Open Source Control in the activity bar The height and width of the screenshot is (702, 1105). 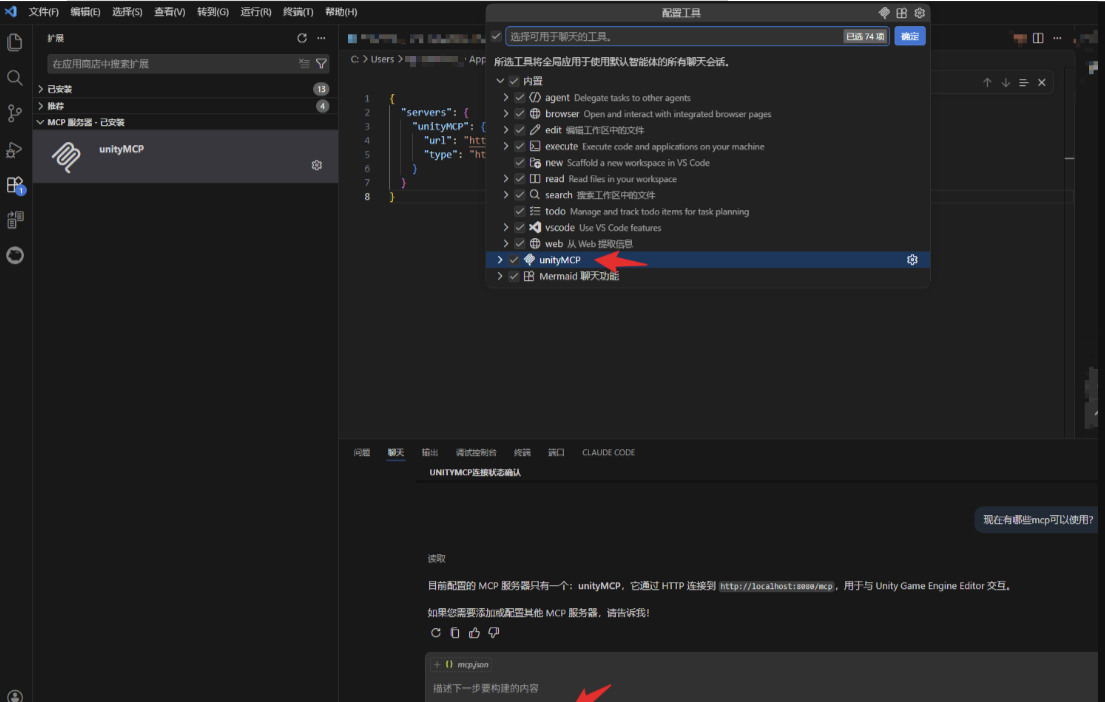point(14,113)
